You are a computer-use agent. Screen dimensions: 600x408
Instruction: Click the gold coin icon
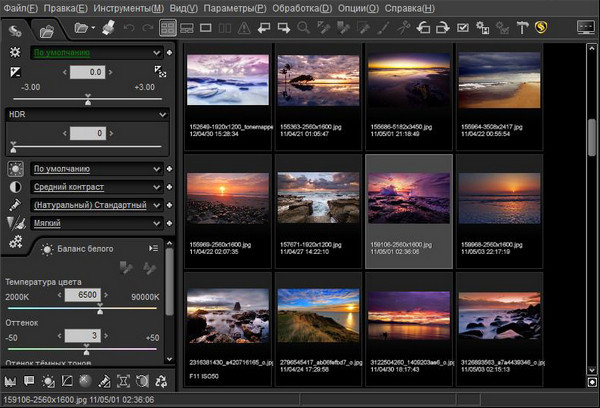click(x=541, y=27)
